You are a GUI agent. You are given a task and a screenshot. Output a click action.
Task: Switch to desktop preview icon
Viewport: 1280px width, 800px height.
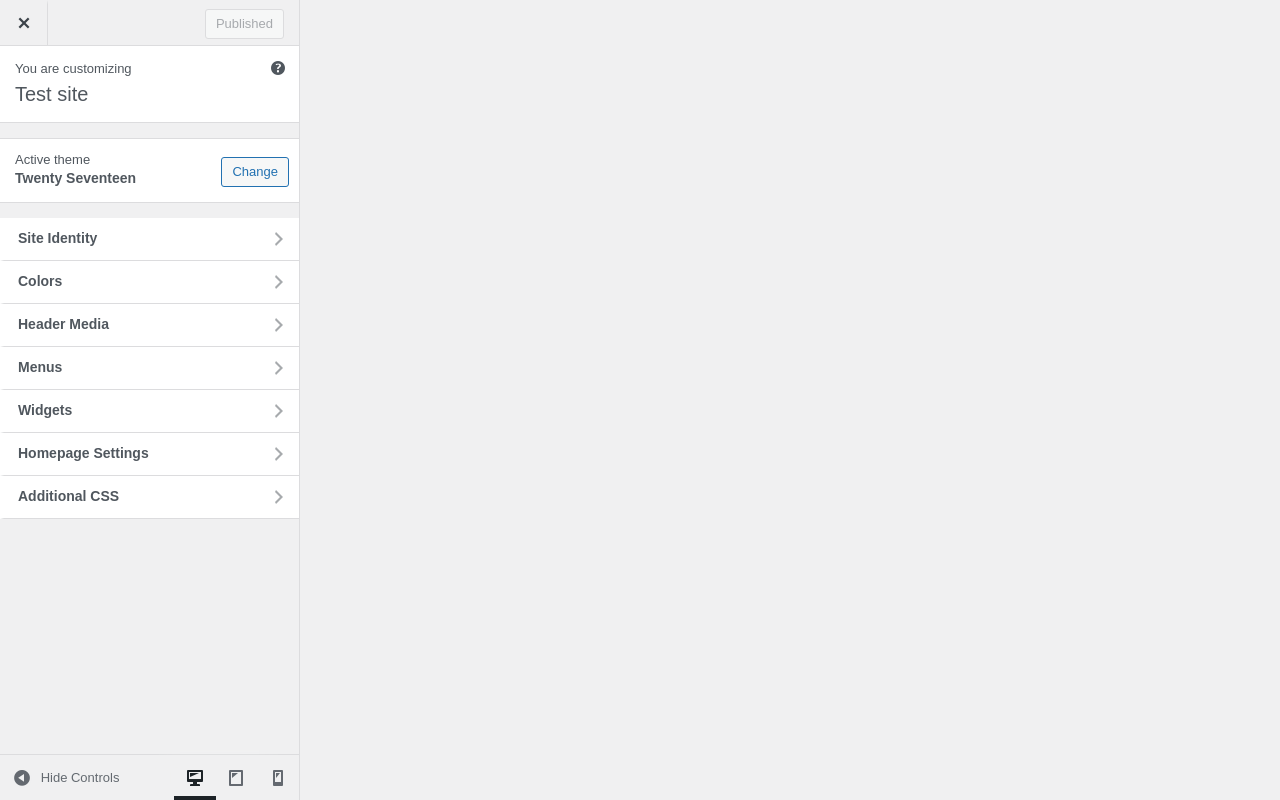(x=195, y=777)
